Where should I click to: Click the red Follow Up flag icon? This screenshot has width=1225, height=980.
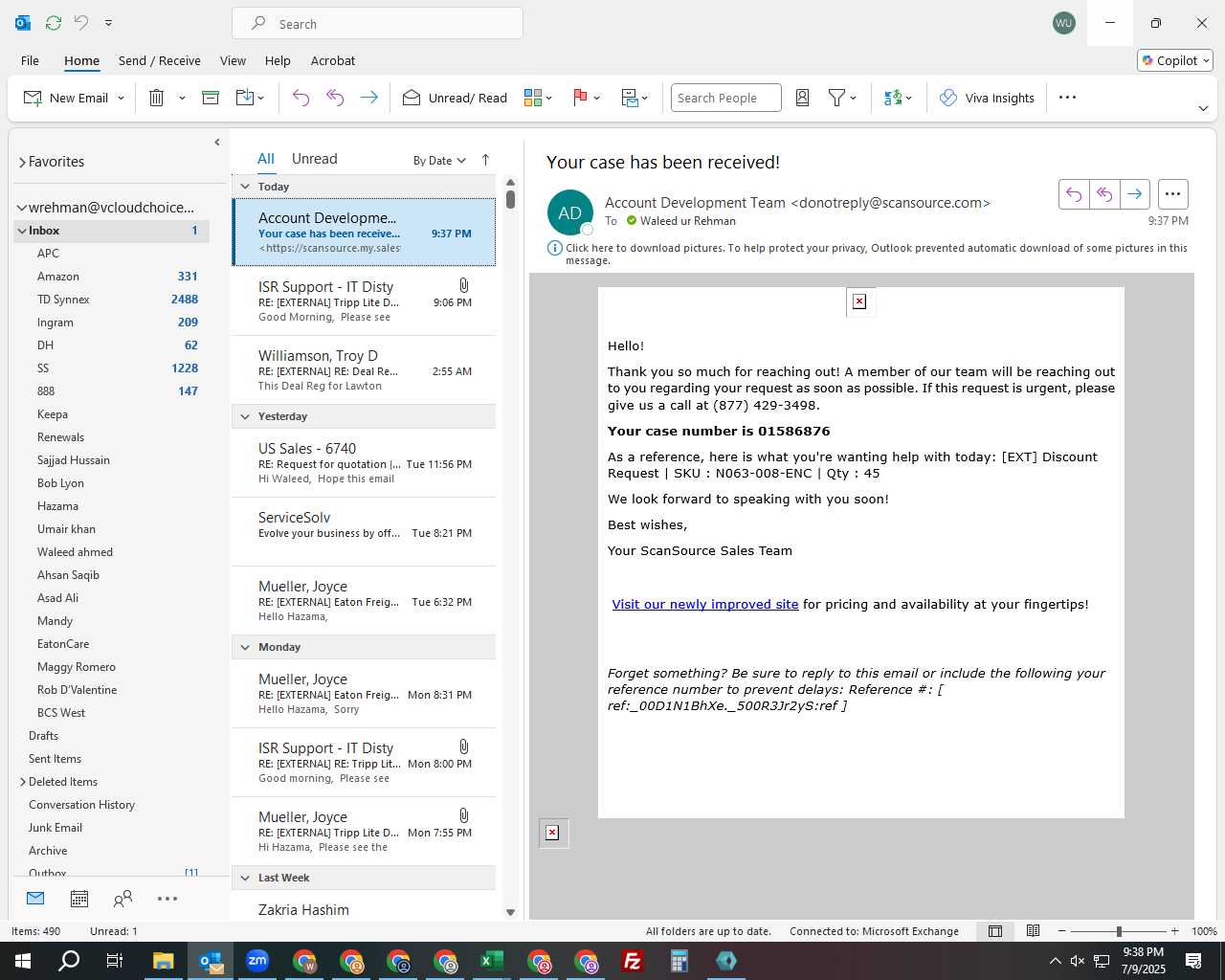pos(580,98)
